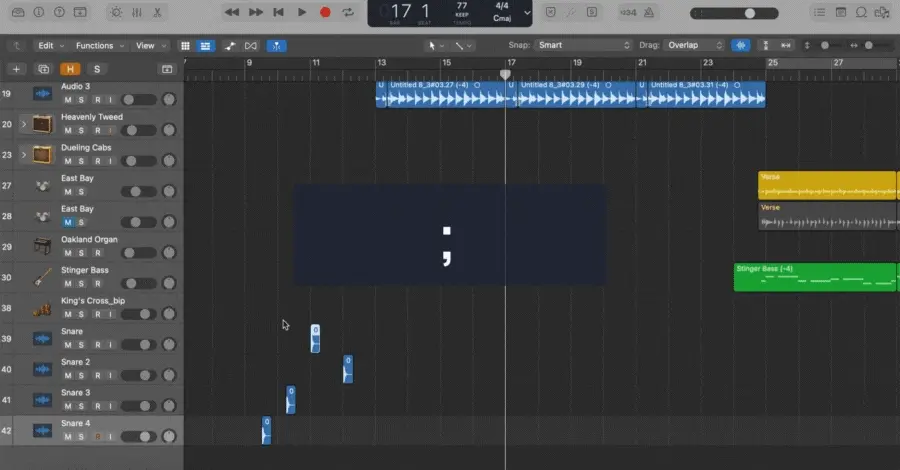Toggle the Solo S button in control bar

(x=592, y=12)
